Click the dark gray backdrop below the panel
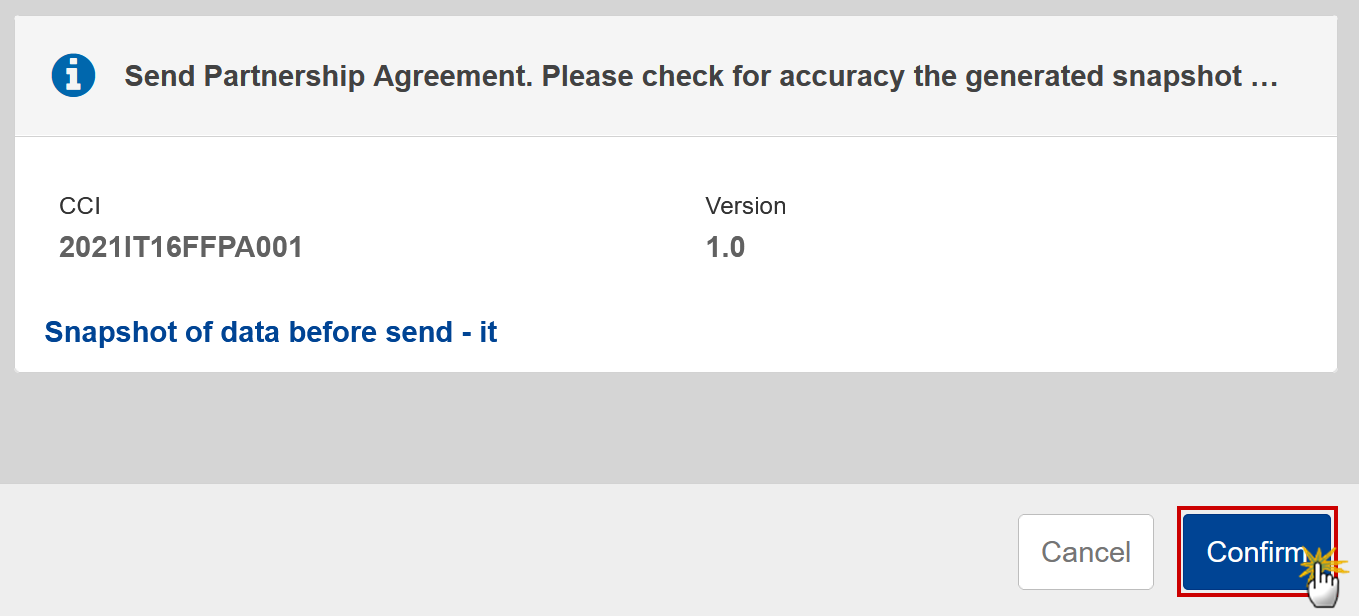Viewport: 1359px width, 616px height. point(679,428)
